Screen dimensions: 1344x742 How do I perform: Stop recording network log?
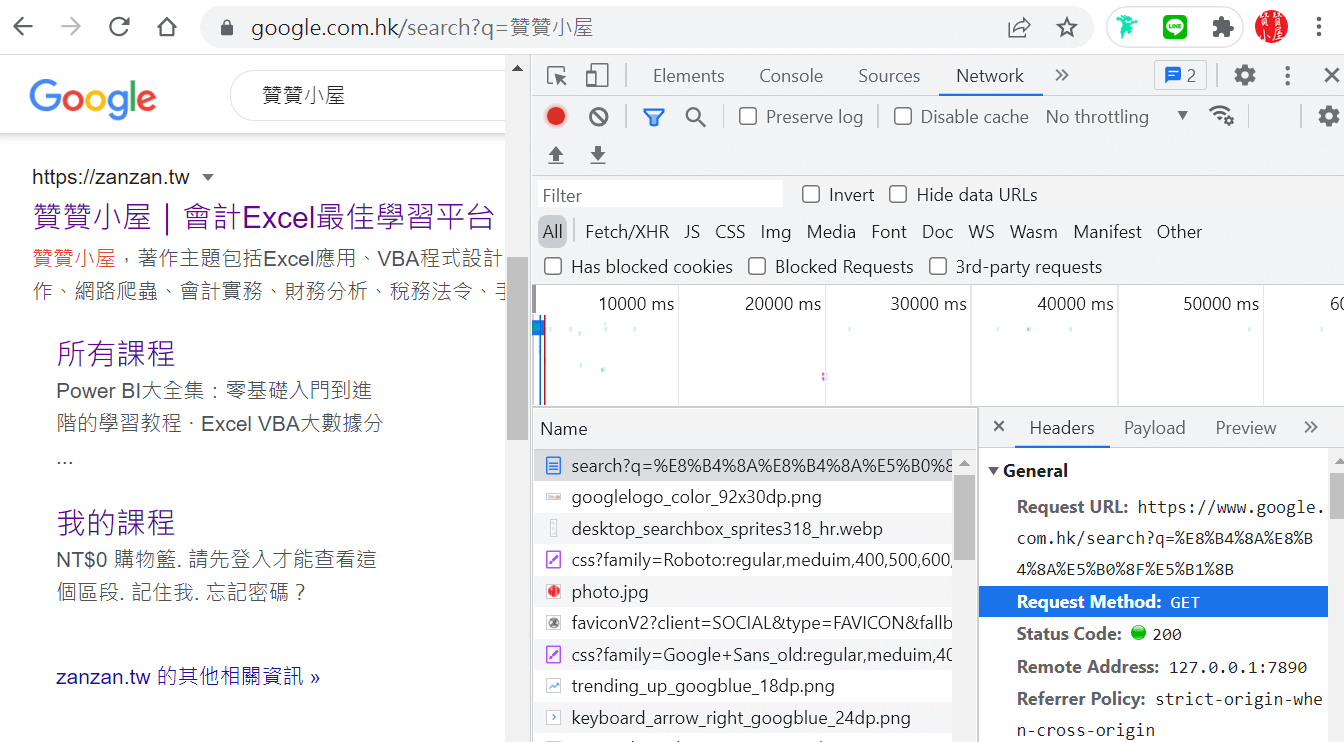pos(556,117)
